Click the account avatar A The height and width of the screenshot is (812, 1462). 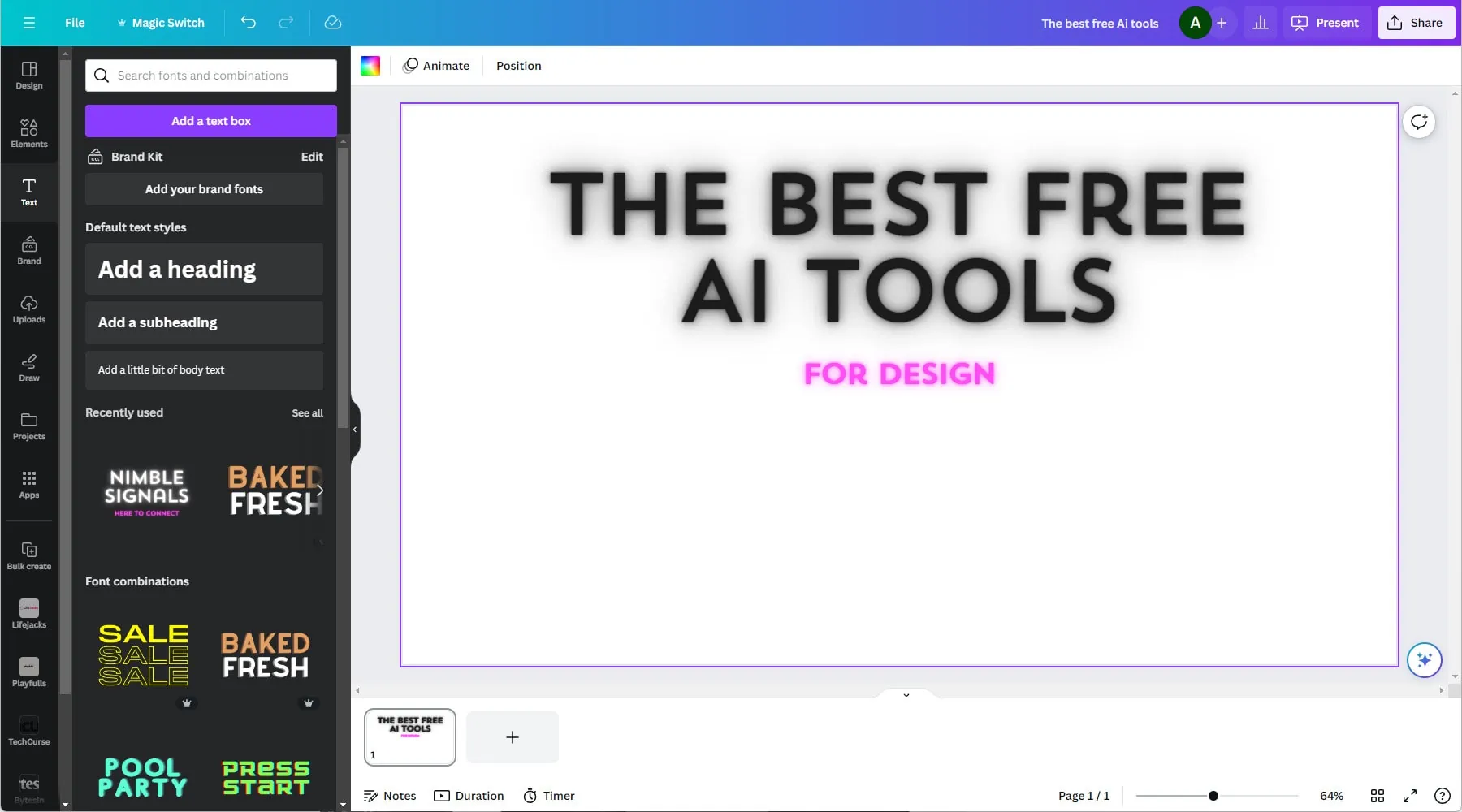pyautogui.click(x=1195, y=23)
